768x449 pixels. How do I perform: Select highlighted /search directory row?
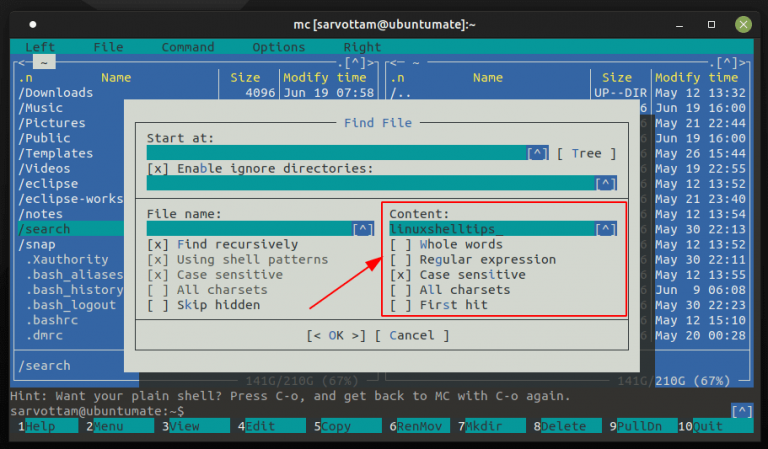tap(71, 229)
